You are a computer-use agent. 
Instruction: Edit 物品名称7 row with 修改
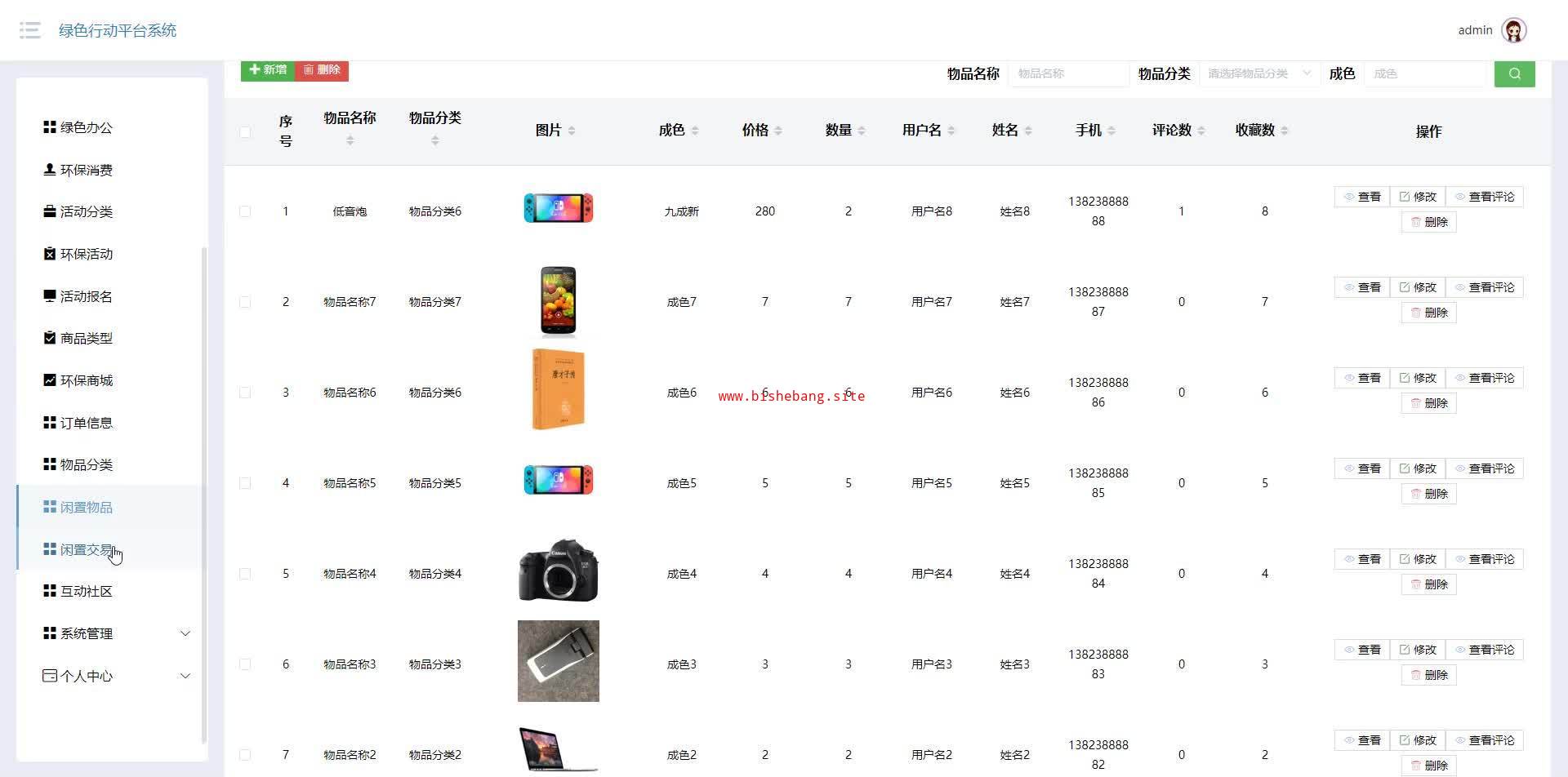point(1418,287)
